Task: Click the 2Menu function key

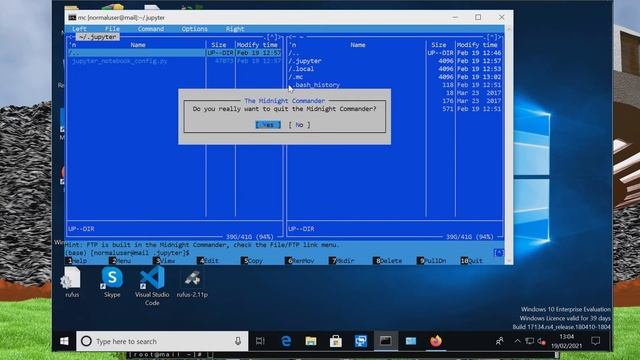Action: coord(121,260)
